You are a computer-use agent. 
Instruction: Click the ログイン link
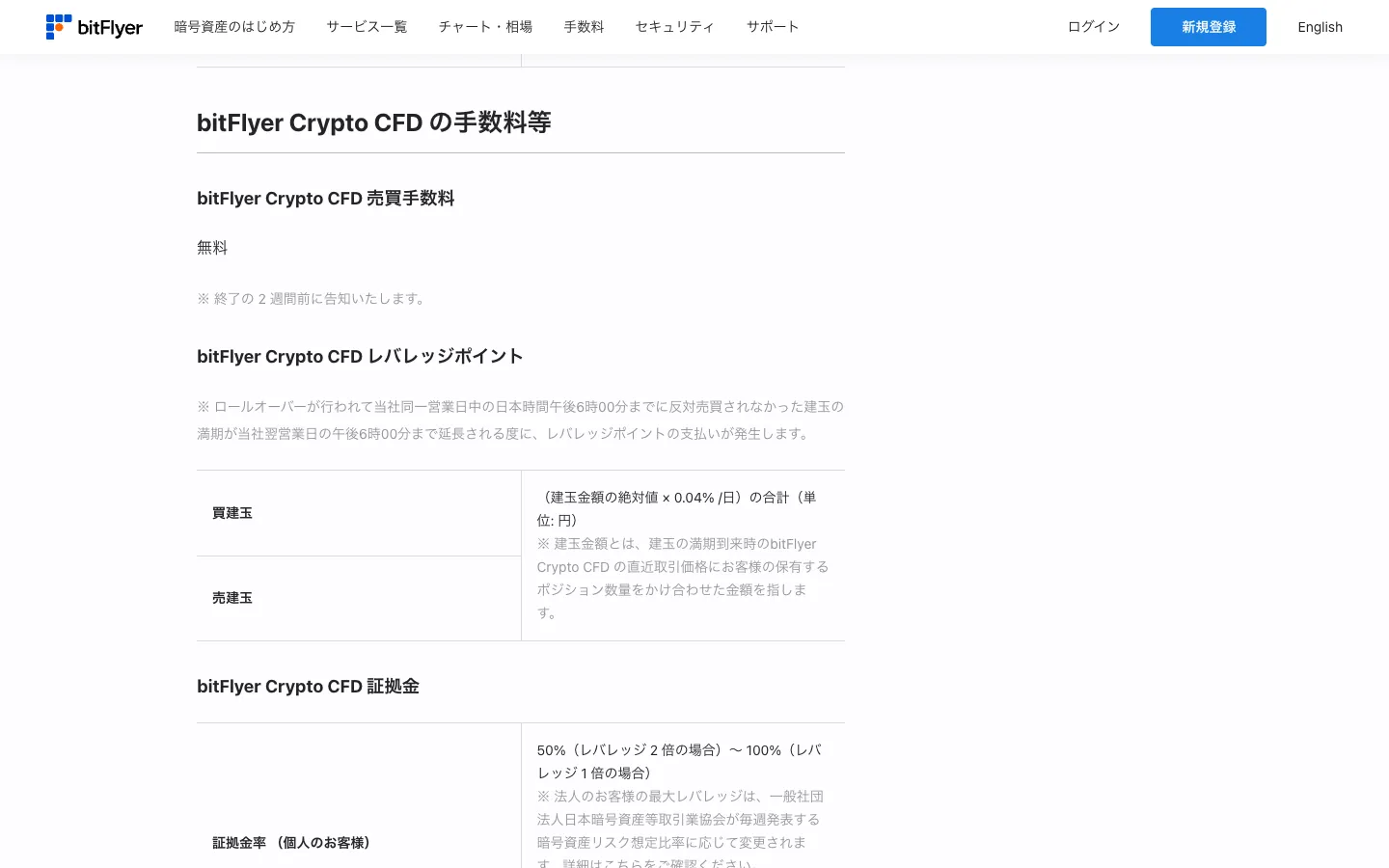[1094, 27]
